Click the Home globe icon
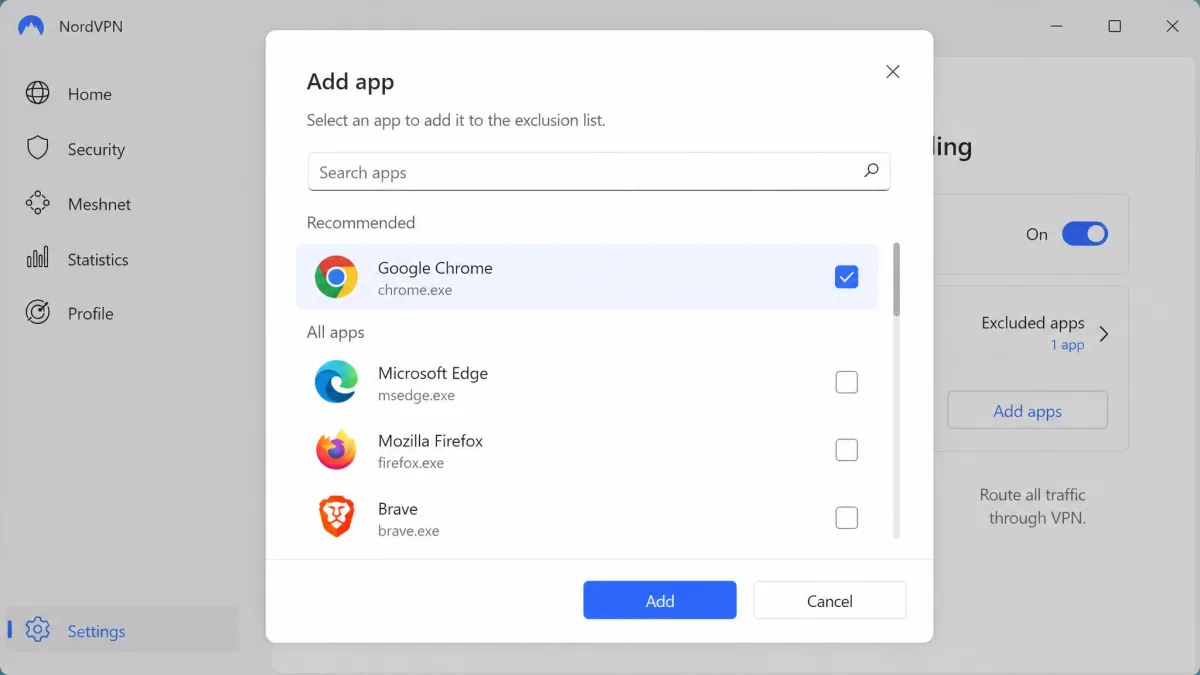 38,93
